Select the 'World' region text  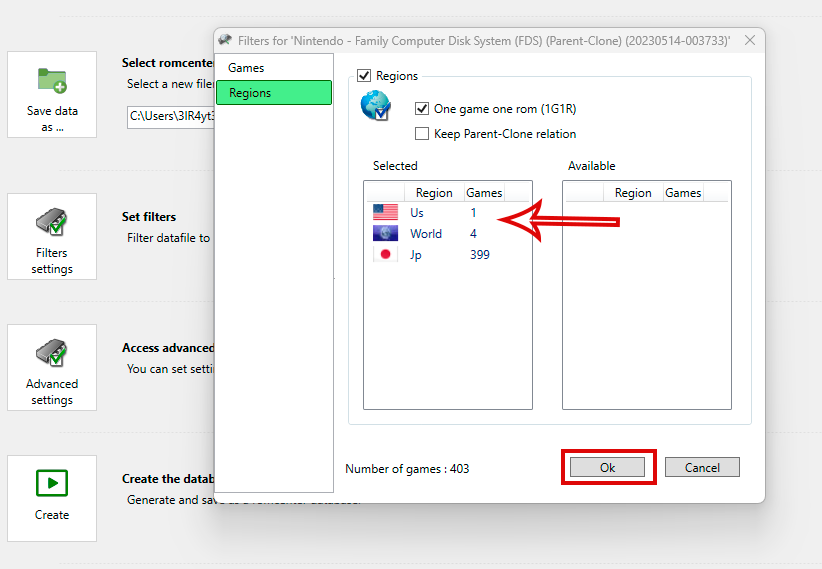pyautogui.click(x=426, y=233)
